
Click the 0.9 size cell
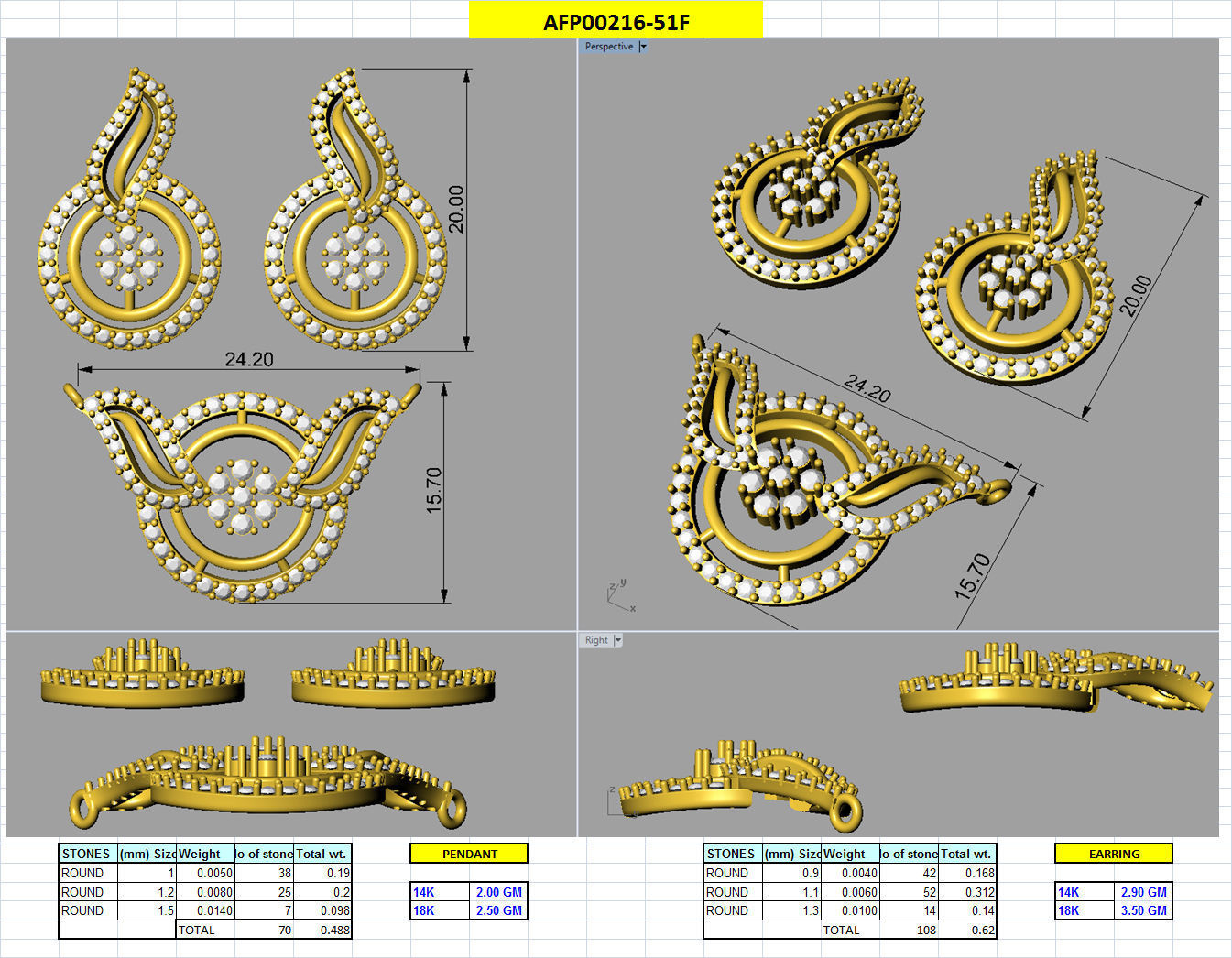coord(791,873)
